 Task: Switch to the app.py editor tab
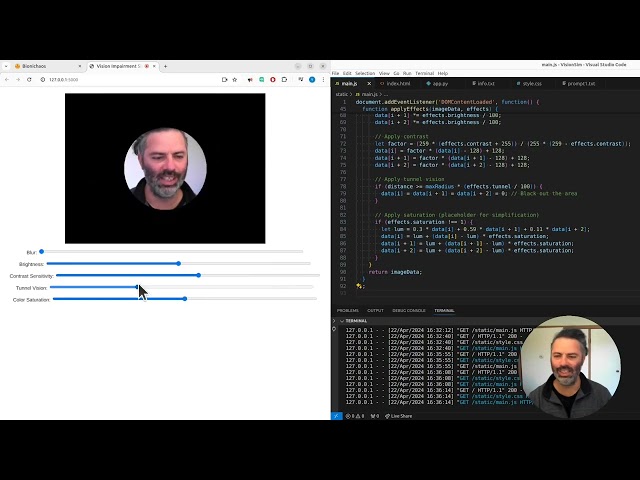[438, 84]
